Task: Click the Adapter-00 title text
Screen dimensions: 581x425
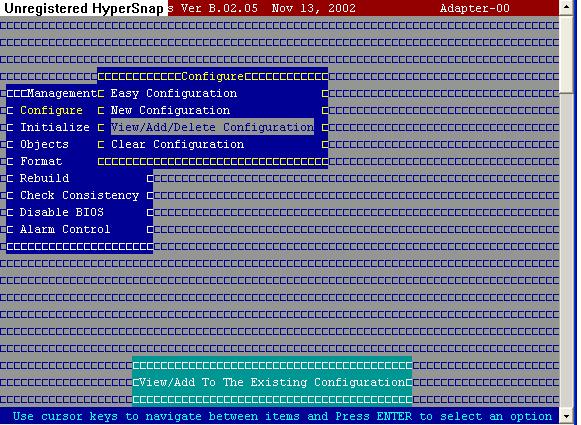Action: [x=475, y=8]
